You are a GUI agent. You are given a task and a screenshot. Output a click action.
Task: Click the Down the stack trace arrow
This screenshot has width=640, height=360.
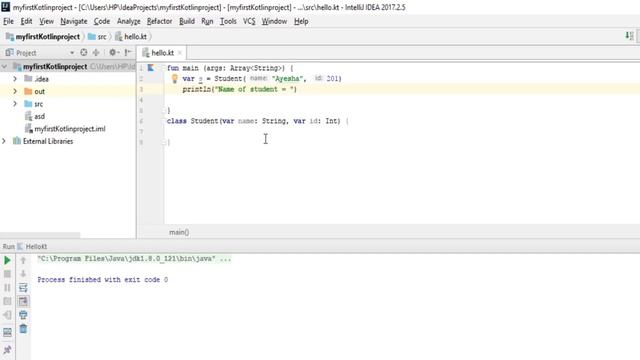click(23, 274)
